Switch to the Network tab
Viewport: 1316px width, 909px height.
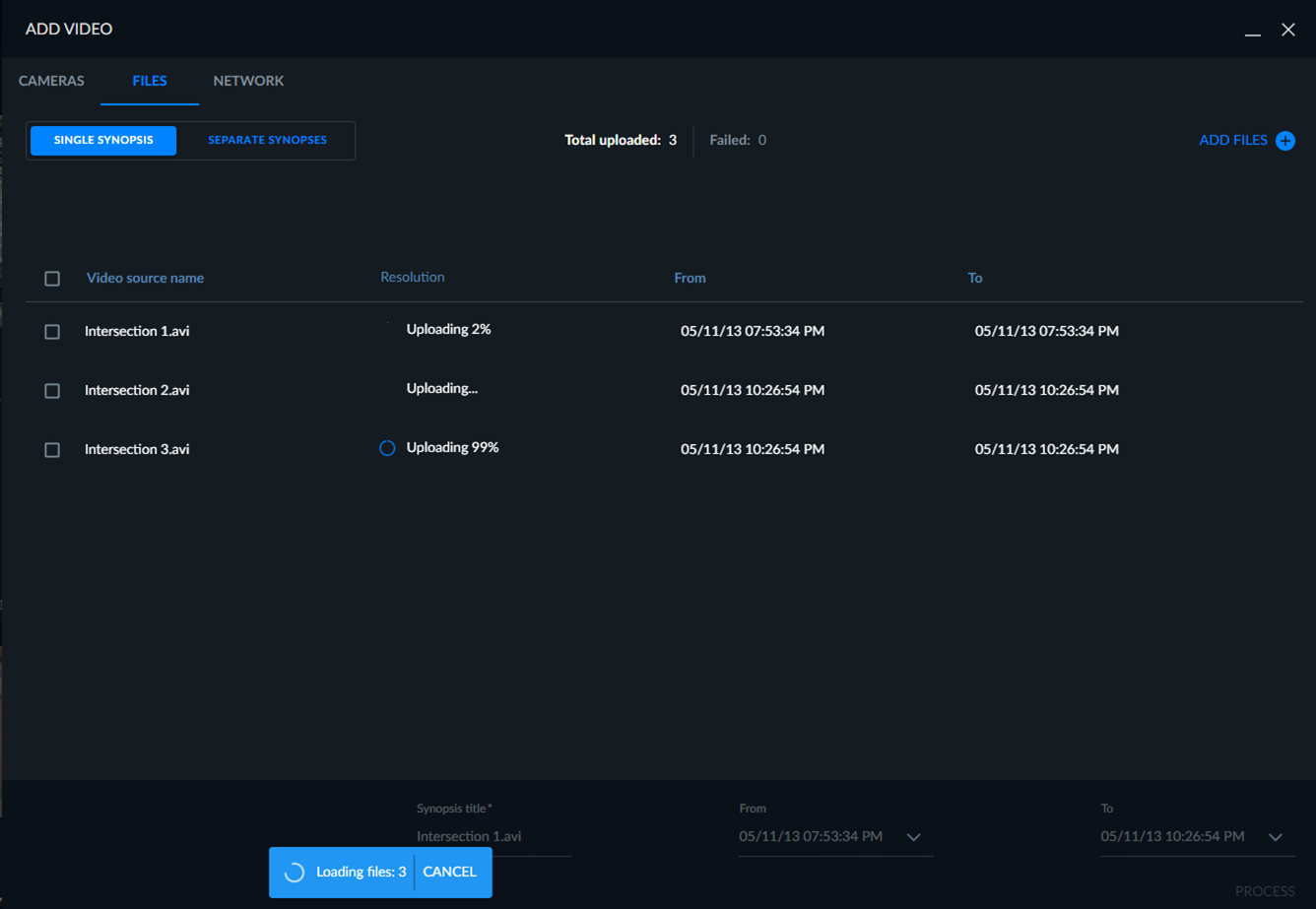click(248, 81)
